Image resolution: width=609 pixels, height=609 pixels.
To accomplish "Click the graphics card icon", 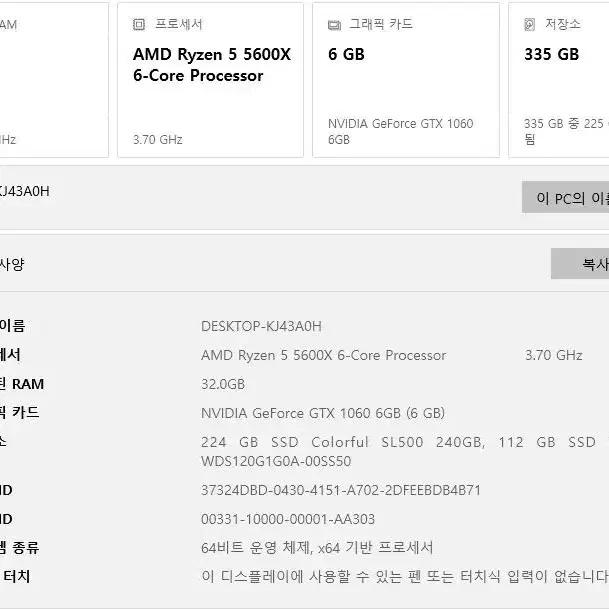I will pyautogui.click(x=334, y=25).
